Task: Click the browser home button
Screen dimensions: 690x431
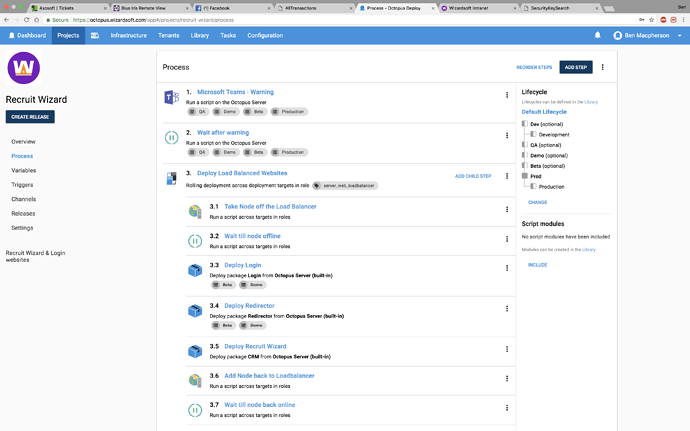Action: pos(37,20)
